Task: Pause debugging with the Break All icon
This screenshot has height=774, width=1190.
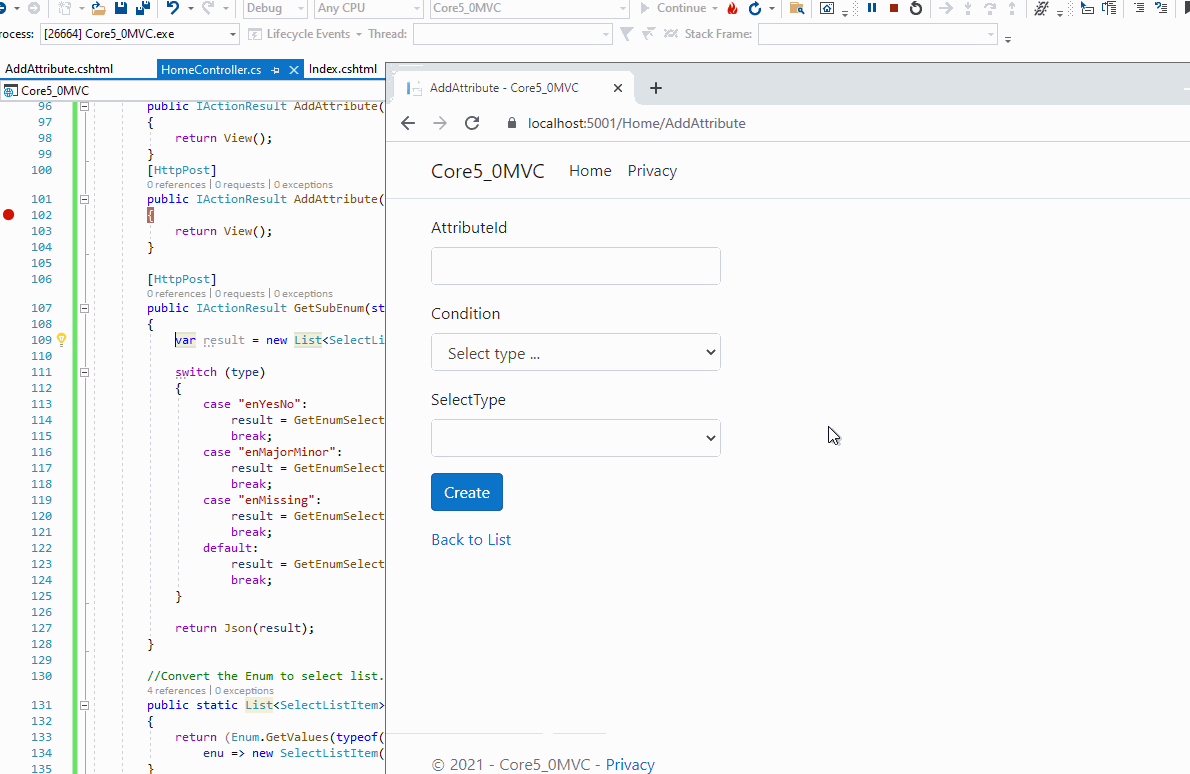Action: coord(872,8)
